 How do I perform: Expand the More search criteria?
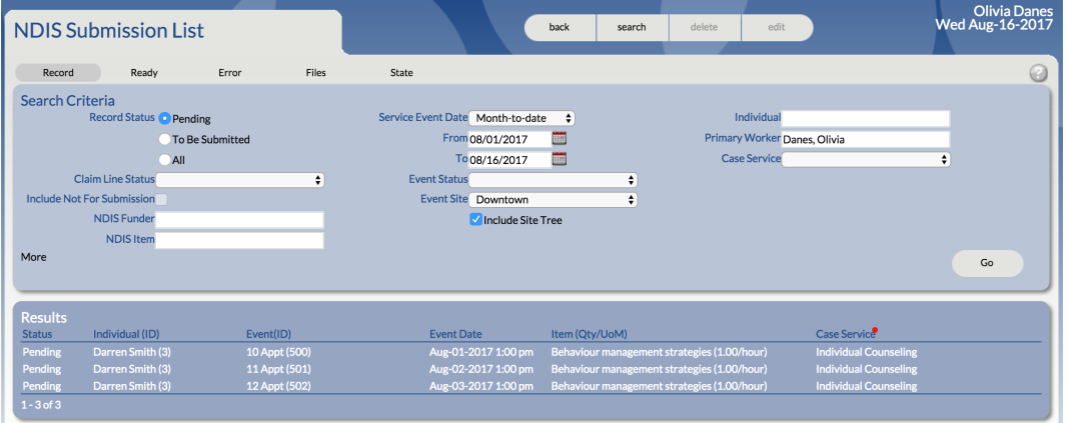[34, 257]
